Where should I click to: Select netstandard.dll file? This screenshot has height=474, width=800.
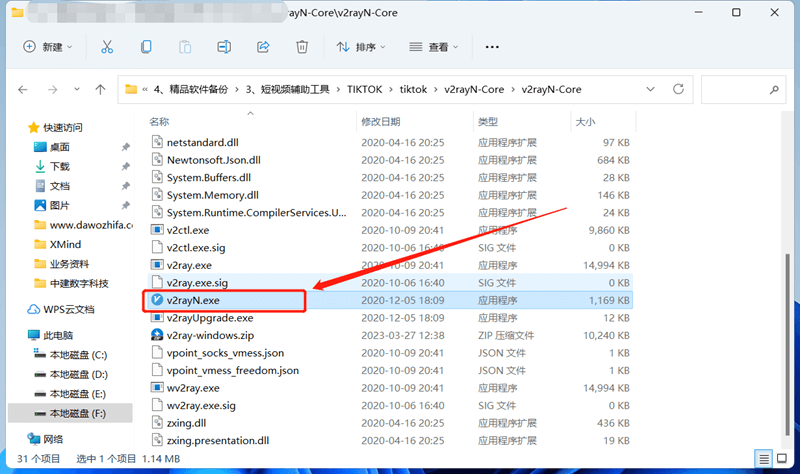point(203,142)
